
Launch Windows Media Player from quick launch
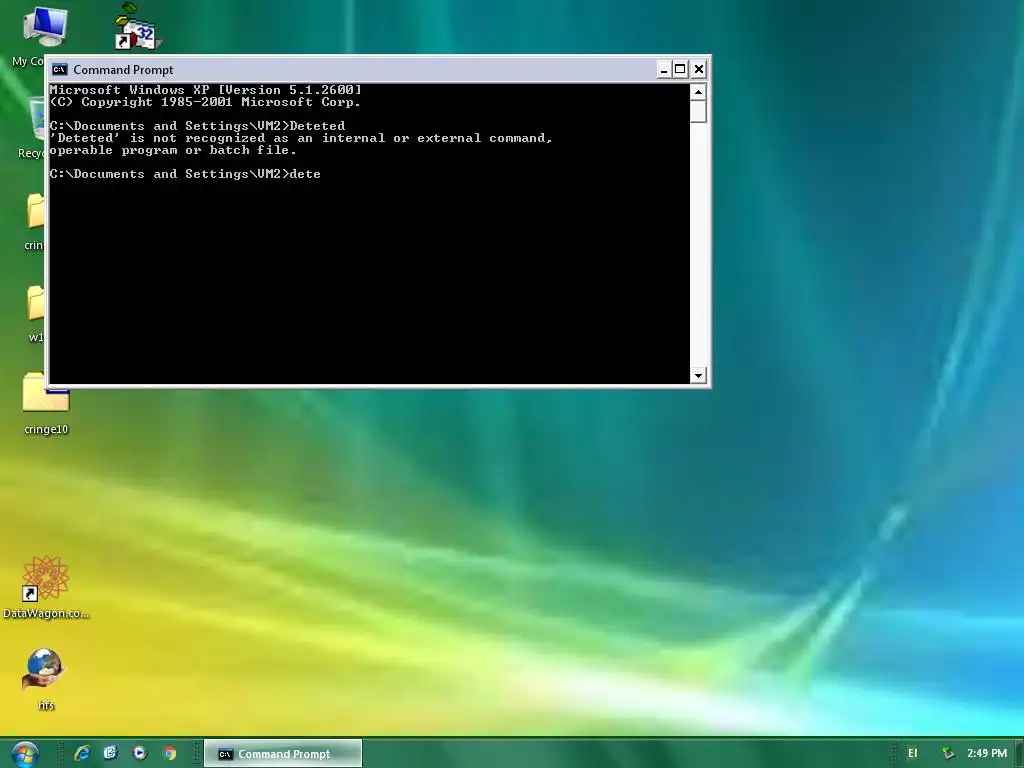pyautogui.click(x=139, y=754)
